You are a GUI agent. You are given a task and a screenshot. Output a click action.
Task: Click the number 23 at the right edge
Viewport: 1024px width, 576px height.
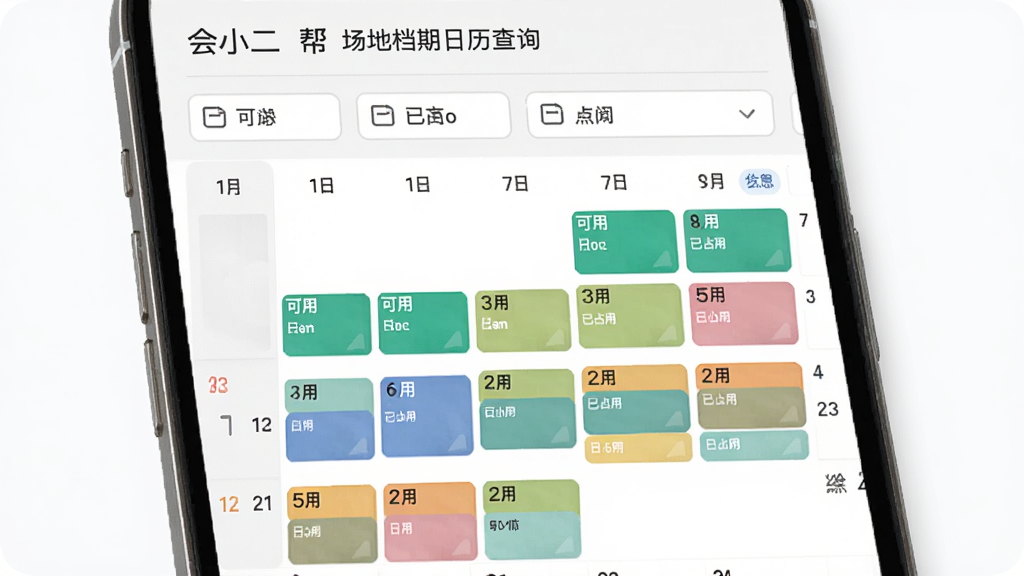[x=827, y=409]
